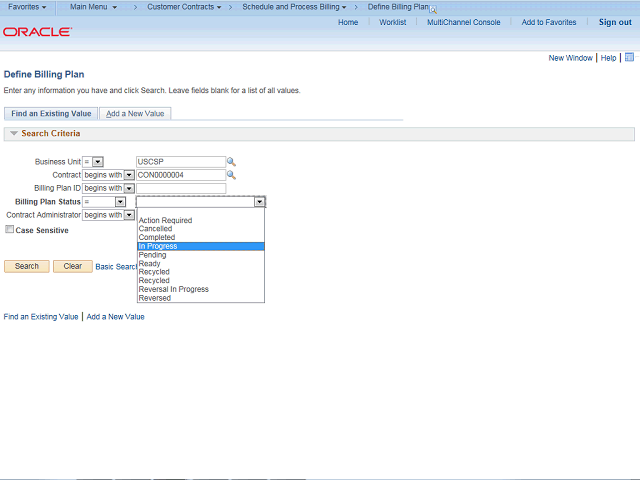The width and height of the screenshot is (640, 480).
Task: Open Billing Plan Status operator dropdown
Action: (x=120, y=202)
